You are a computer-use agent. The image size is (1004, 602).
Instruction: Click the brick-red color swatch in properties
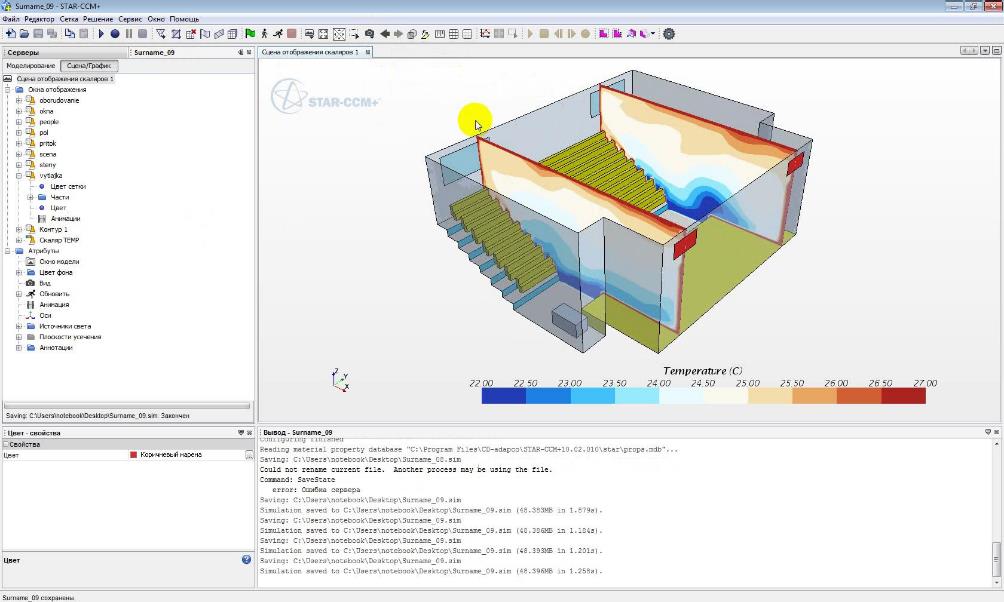(133, 455)
